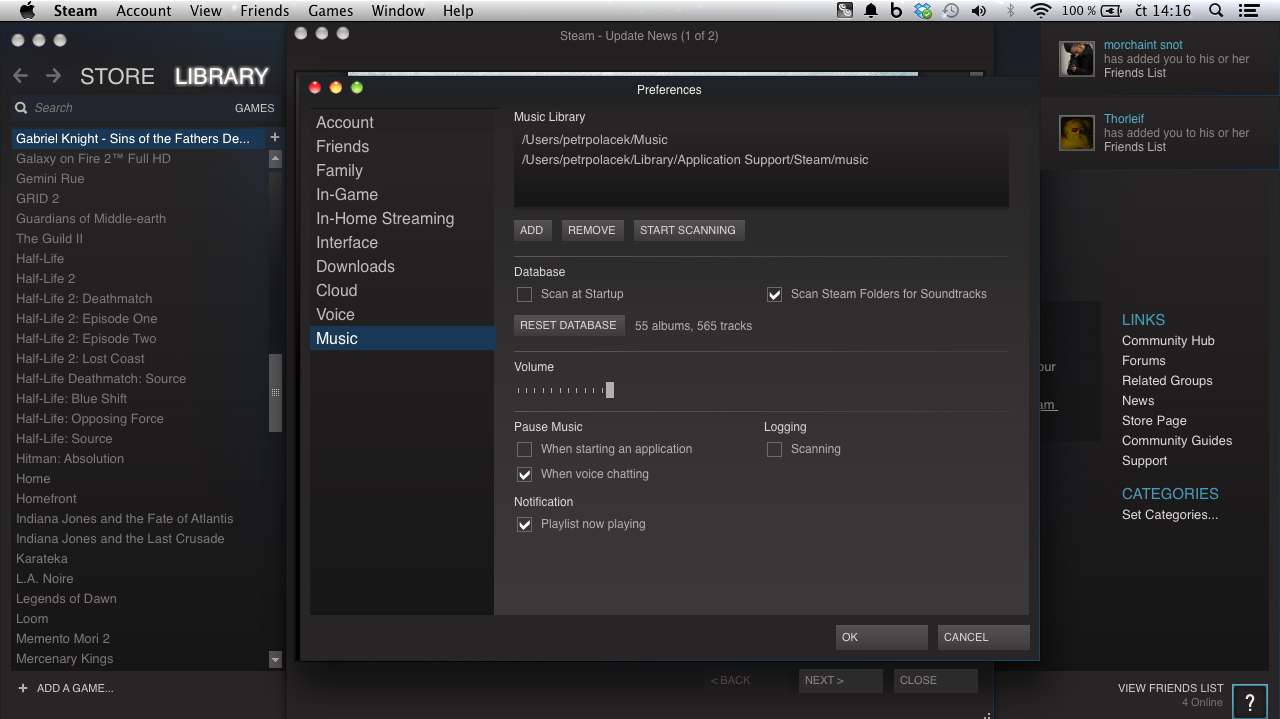Screen dimensions: 1280x719
Task: Open the Community Hub link
Action: 1168,340
